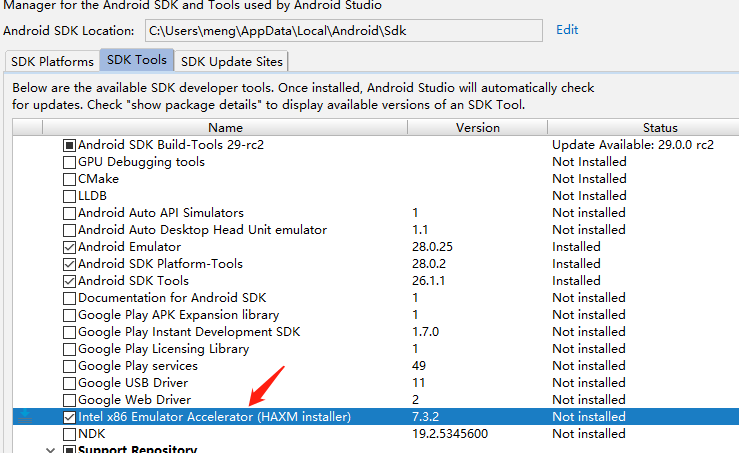Viewport: 739px width, 453px height.
Task: Click version 49 of Google Play services
Action: pyautogui.click(x=419, y=366)
